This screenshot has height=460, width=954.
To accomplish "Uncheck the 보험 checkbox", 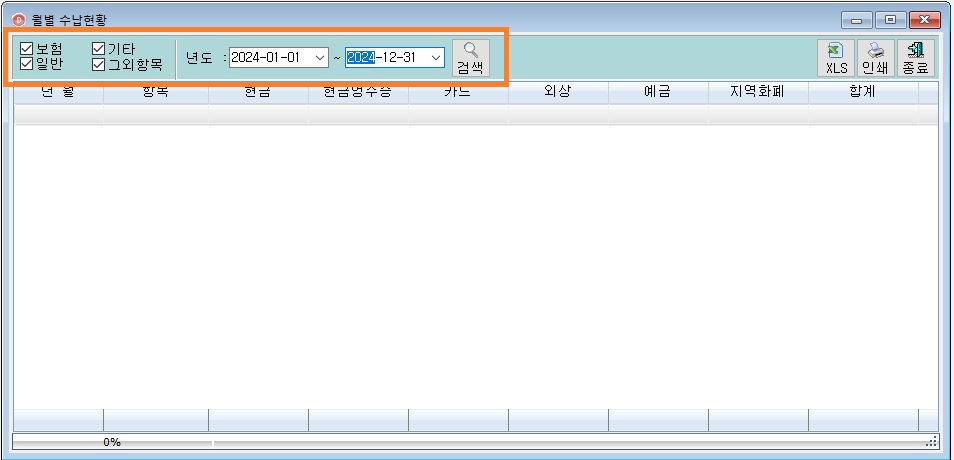I will click(26, 49).
